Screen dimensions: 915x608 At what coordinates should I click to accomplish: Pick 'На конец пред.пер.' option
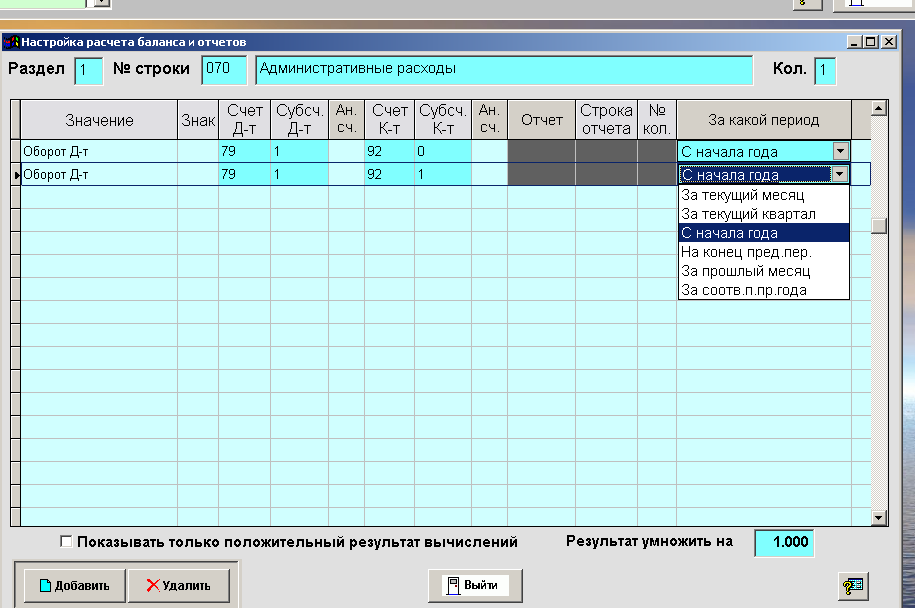coord(746,252)
